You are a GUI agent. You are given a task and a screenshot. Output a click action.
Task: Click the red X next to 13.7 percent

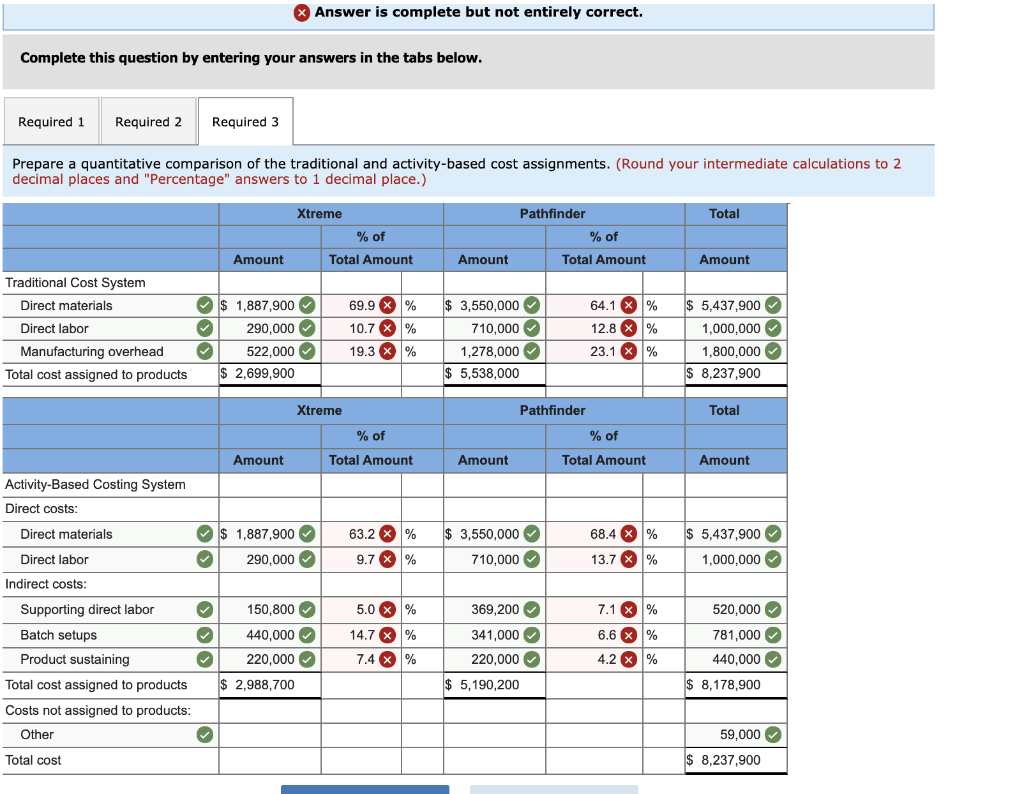(x=629, y=559)
